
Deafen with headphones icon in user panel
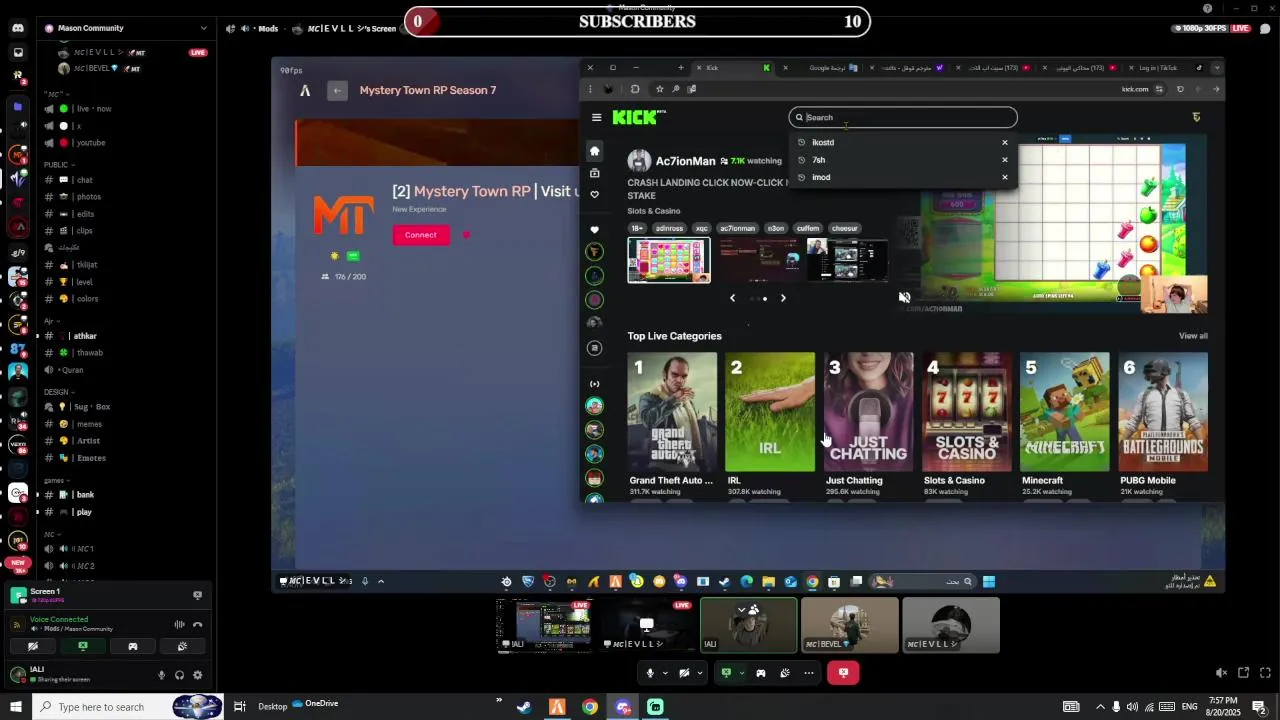pos(179,675)
